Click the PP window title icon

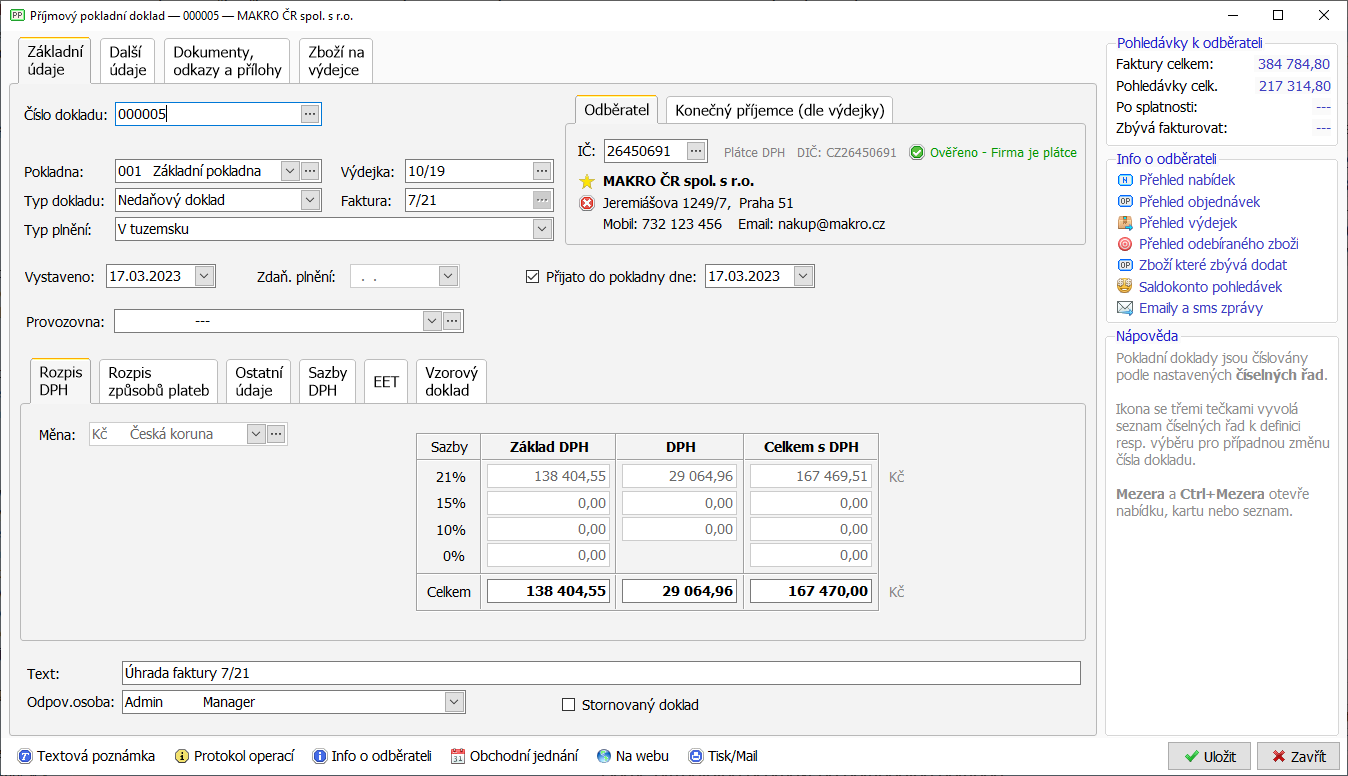(16, 16)
